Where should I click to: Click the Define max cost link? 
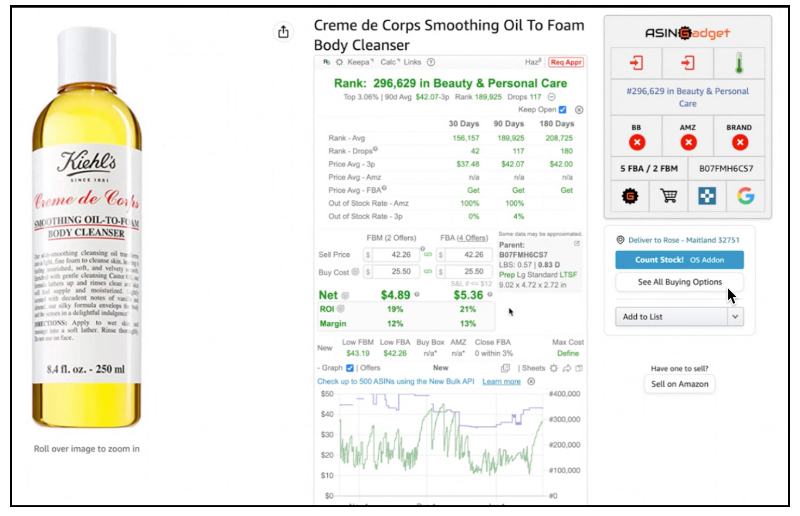click(x=568, y=354)
